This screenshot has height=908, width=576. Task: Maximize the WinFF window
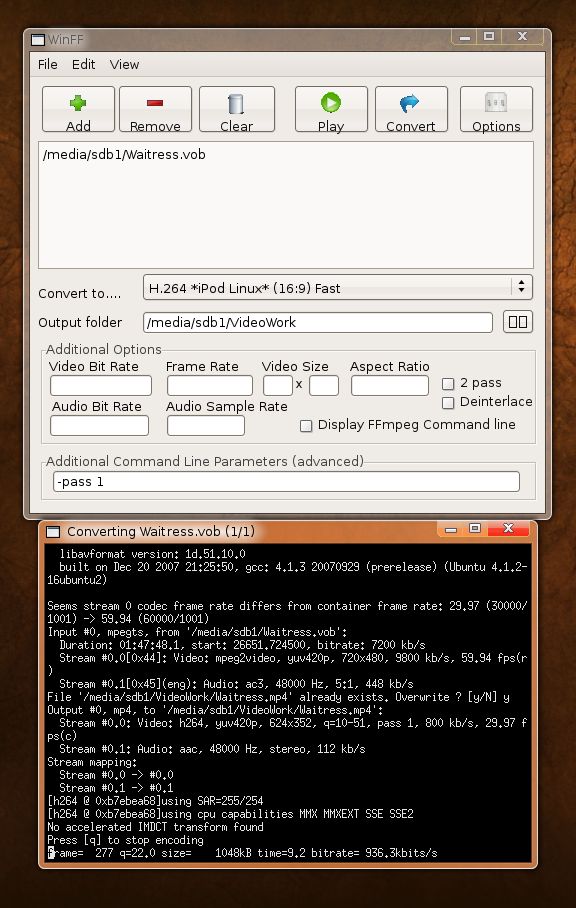tap(489, 36)
